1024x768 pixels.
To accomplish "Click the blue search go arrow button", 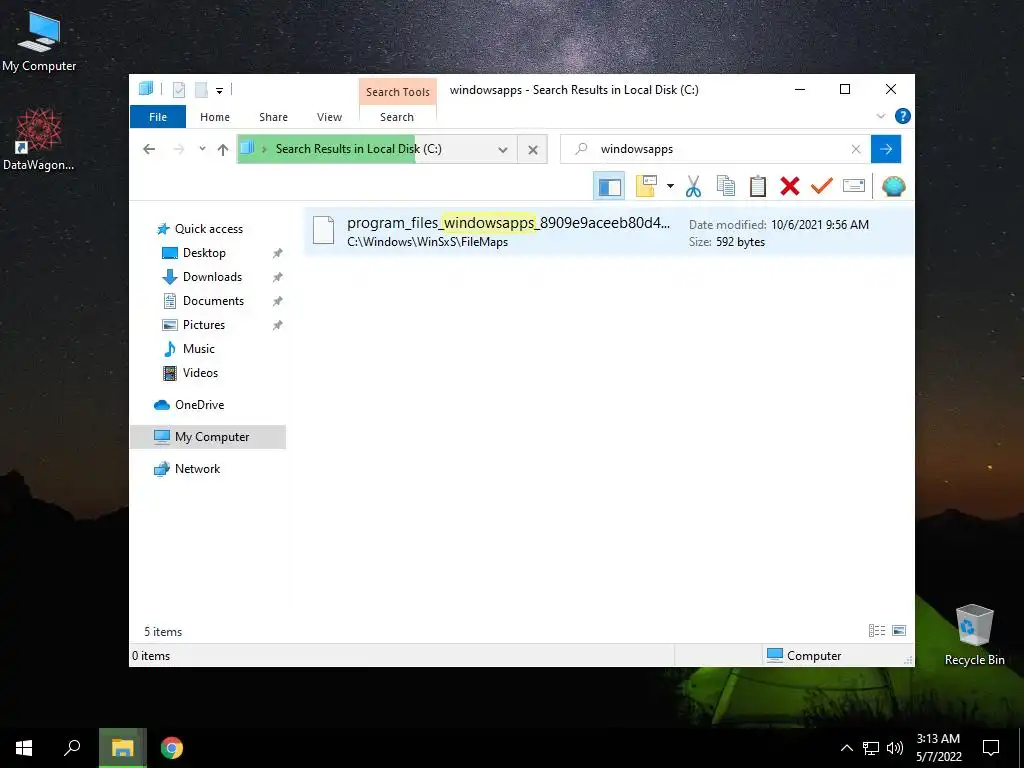I will (x=886, y=149).
